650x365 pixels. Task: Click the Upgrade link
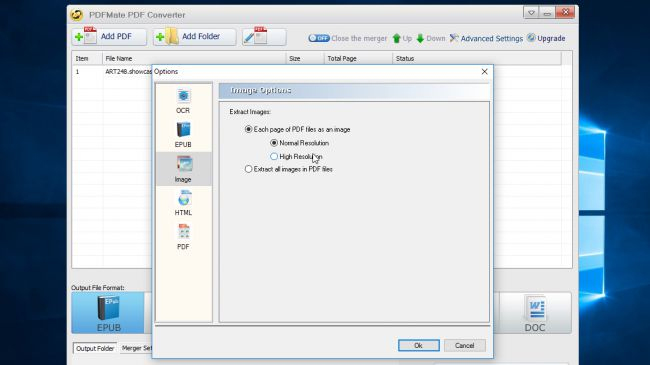click(x=546, y=38)
